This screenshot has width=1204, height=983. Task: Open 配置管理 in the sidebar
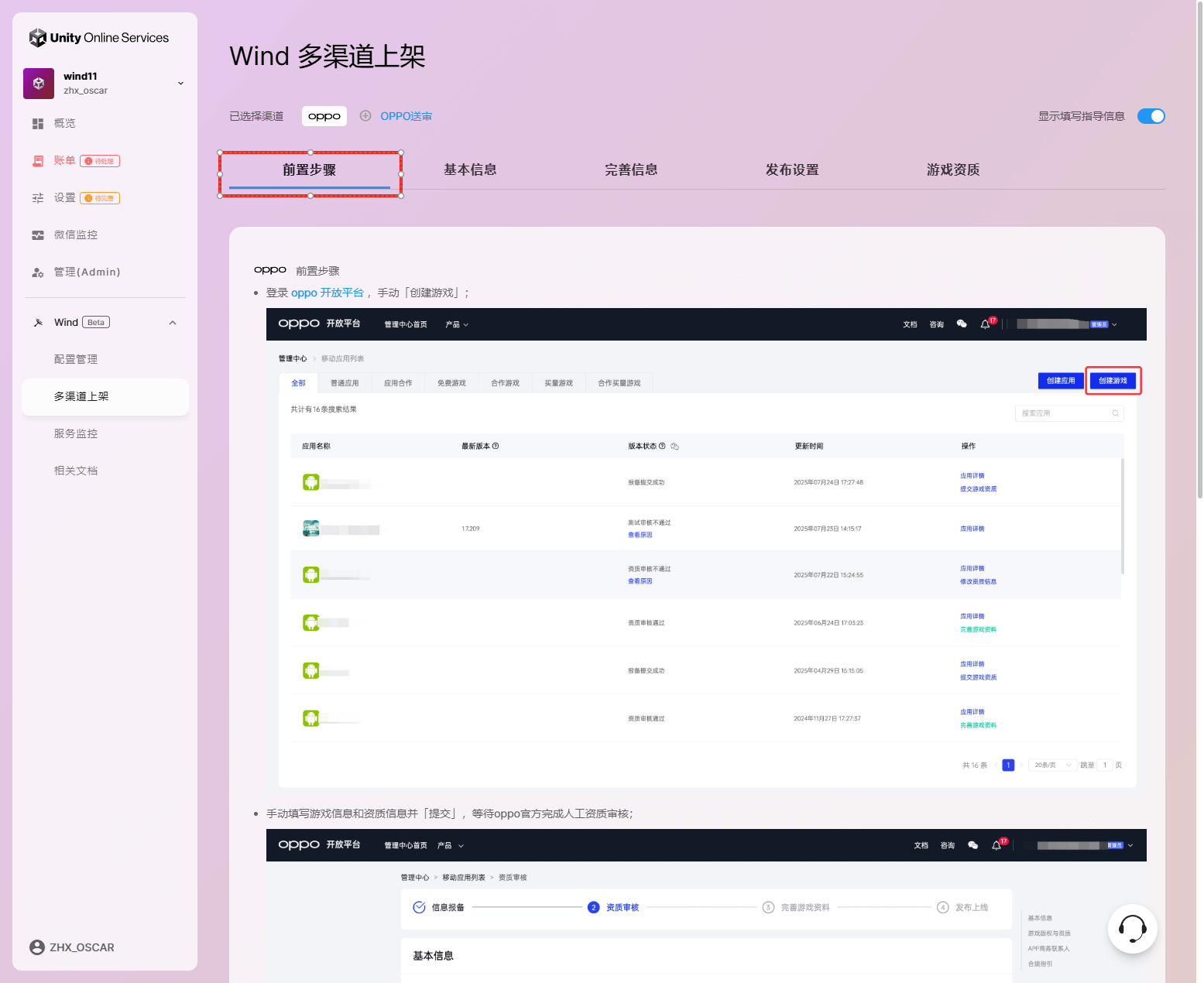[76, 359]
